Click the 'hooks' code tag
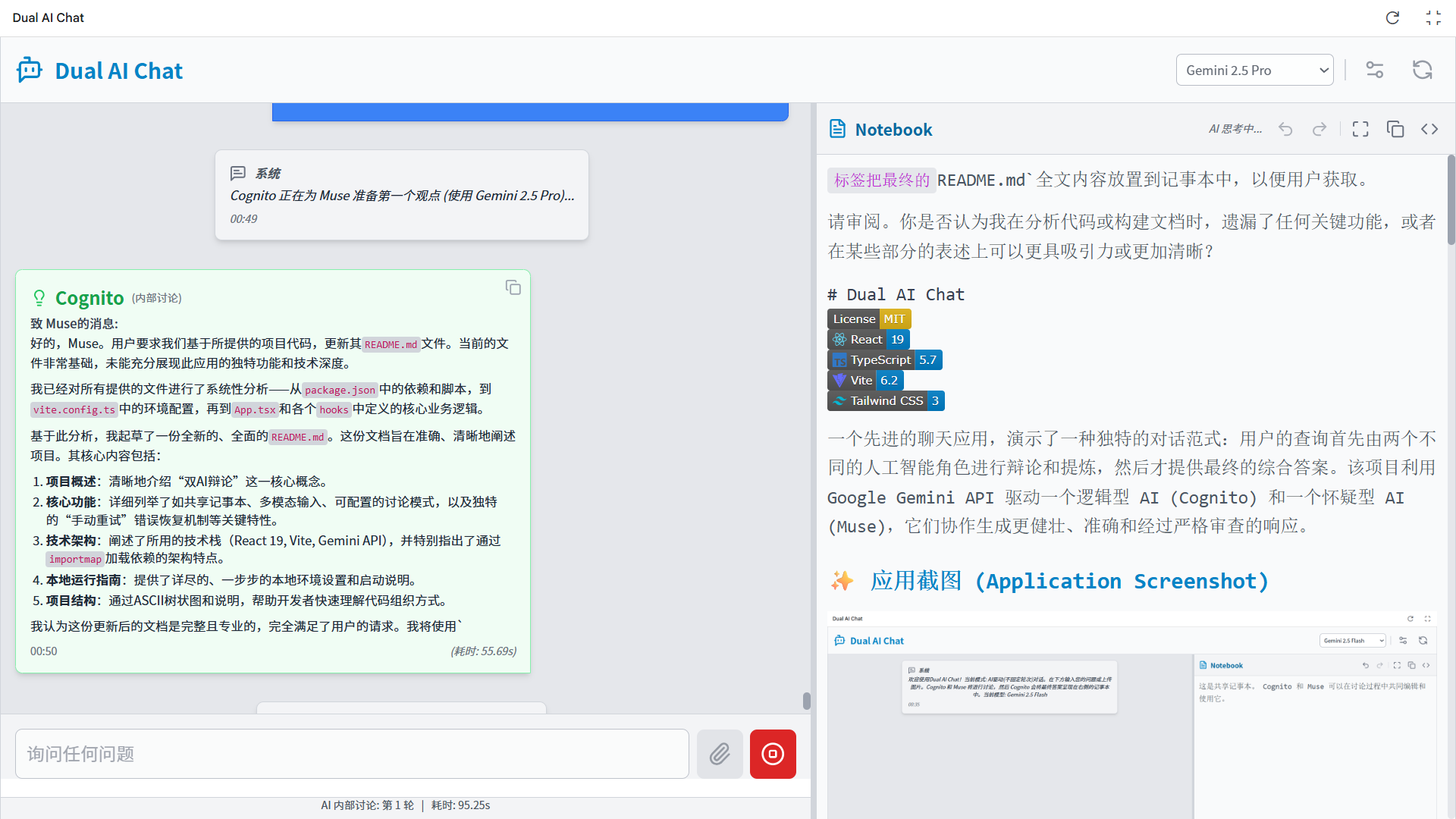The height and width of the screenshot is (819, 1456). 334,409
